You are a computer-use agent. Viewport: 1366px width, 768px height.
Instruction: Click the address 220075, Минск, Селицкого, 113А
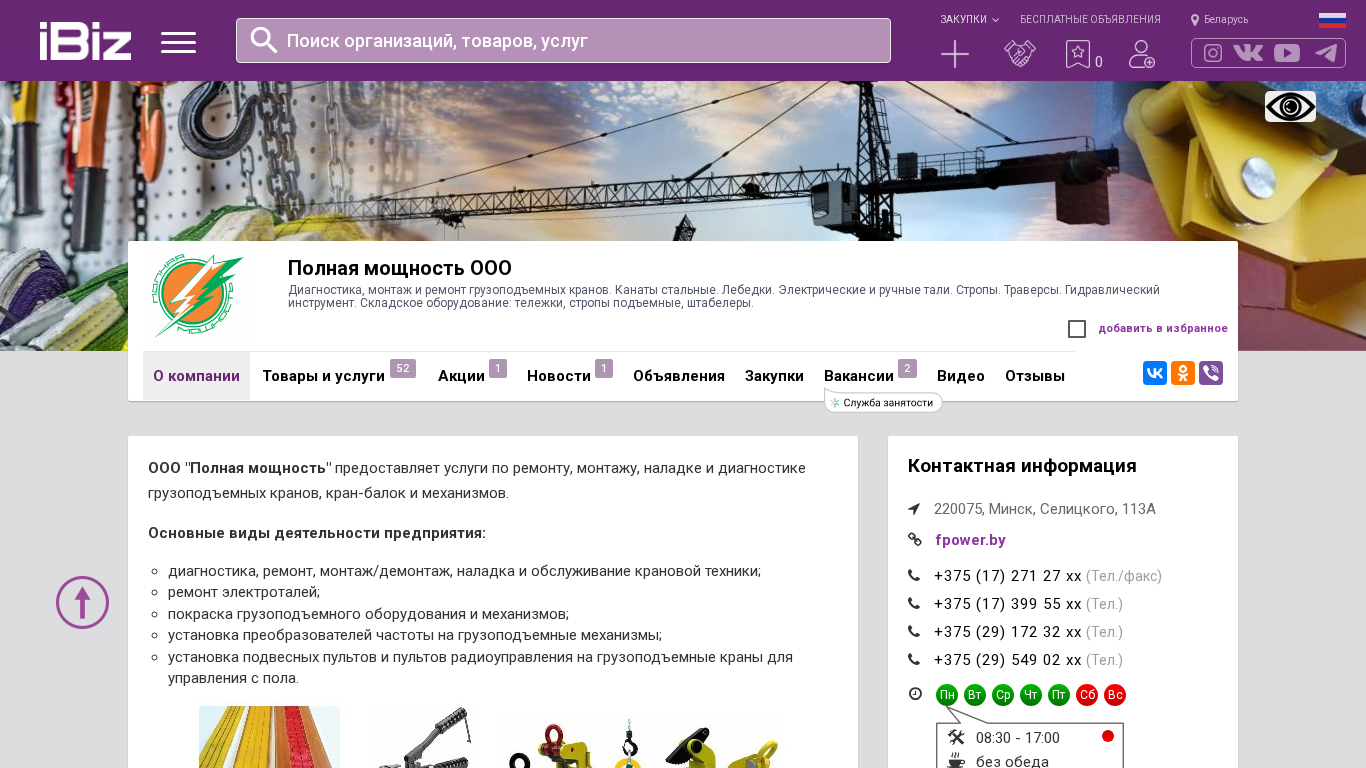[1045, 509]
